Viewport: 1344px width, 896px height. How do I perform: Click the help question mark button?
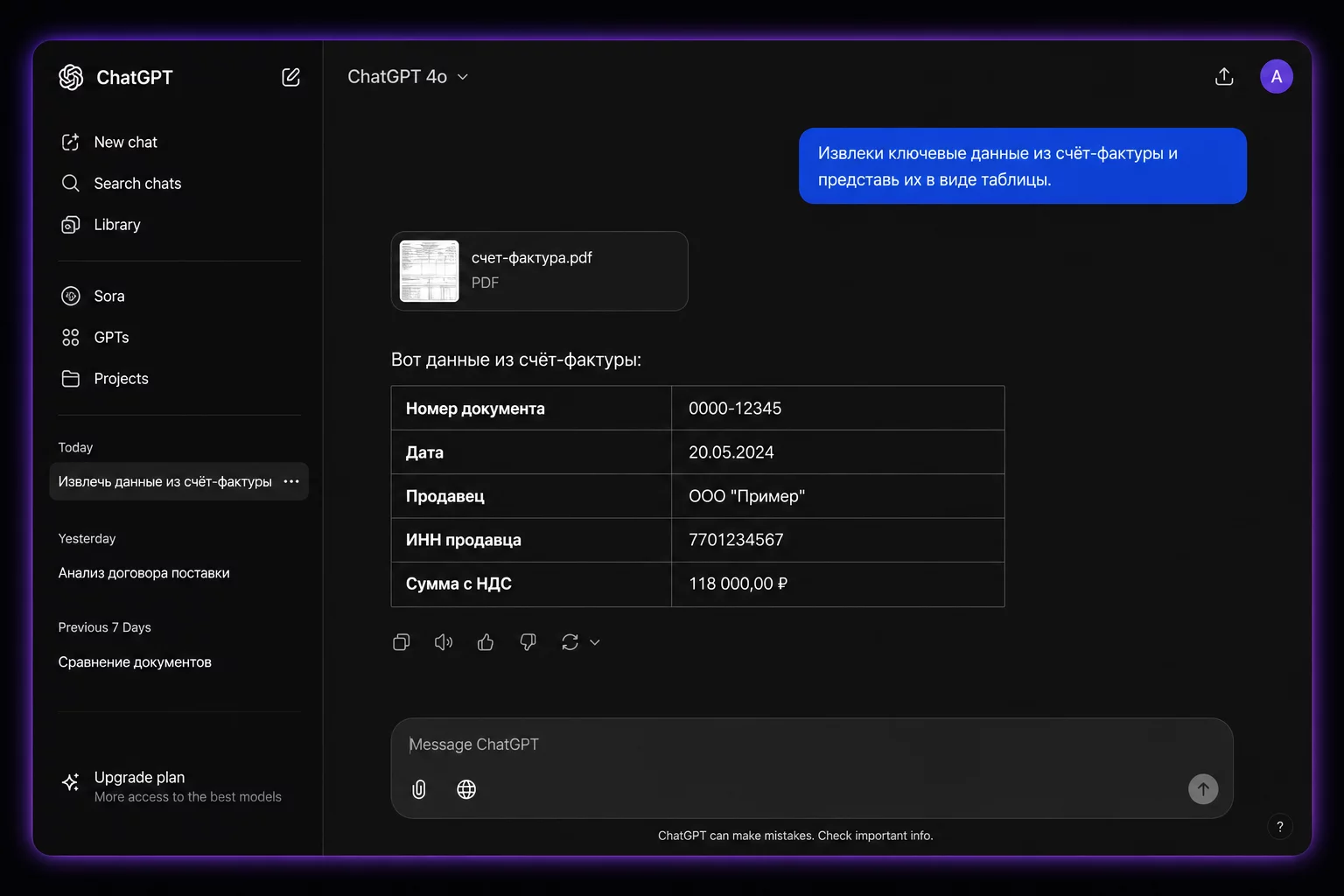tap(1280, 827)
